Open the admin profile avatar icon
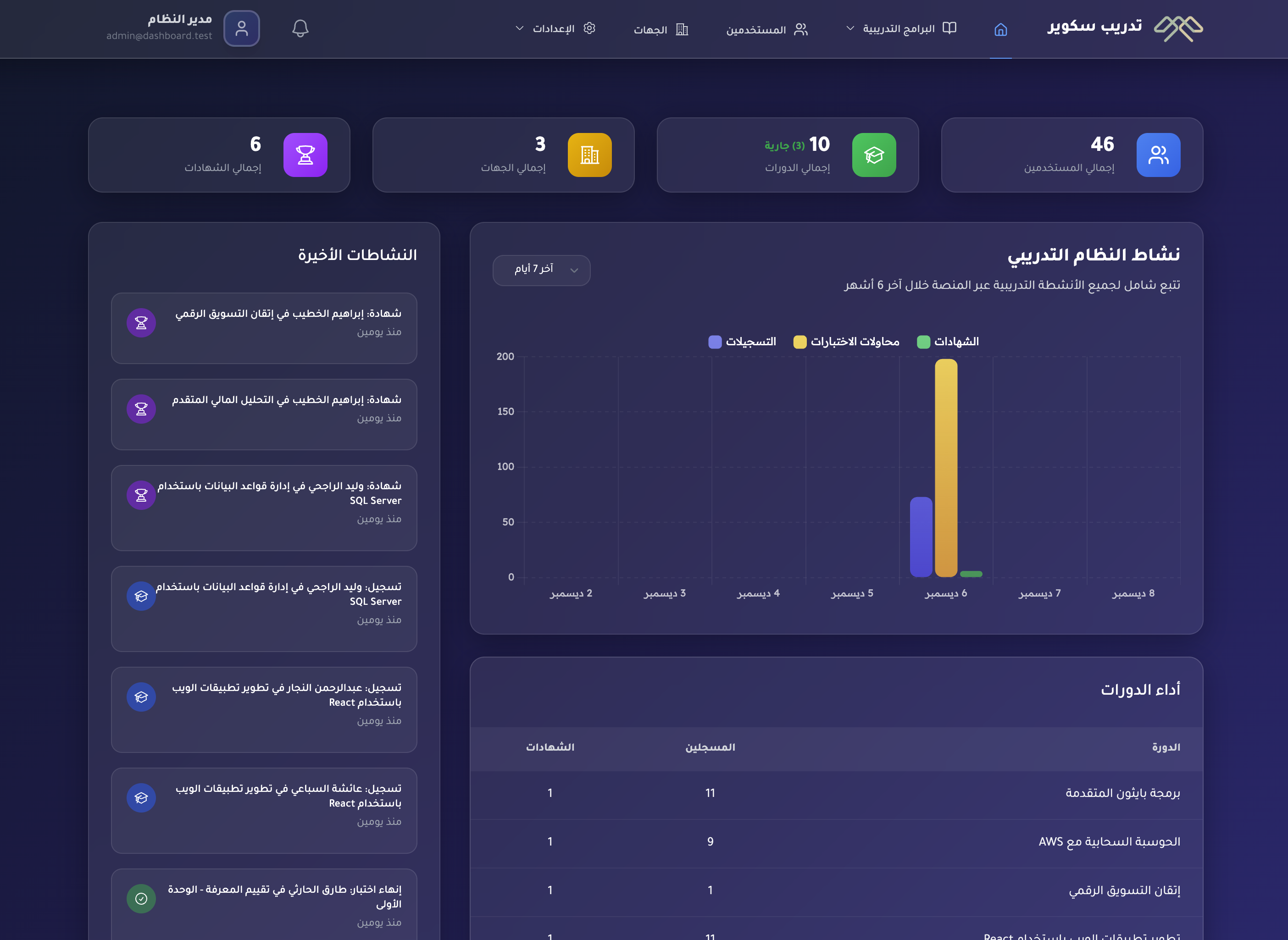Viewport: 1288px width, 940px height. (242, 28)
